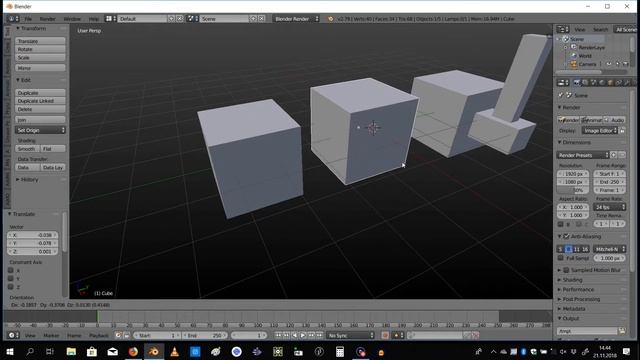Click the Animation render button
The image size is (640, 360).
(x=591, y=120)
